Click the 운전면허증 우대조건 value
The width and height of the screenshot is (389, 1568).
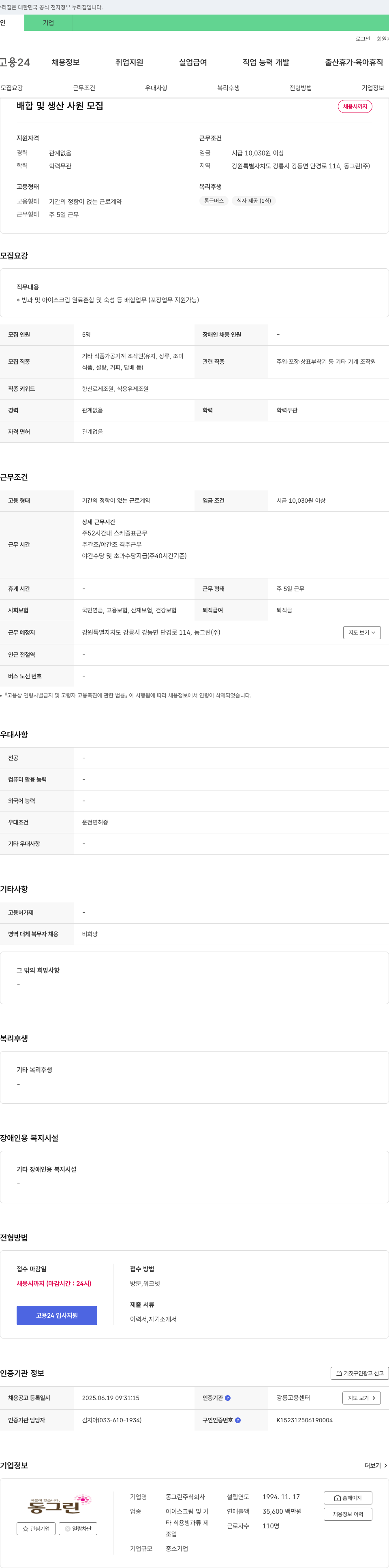[95, 822]
